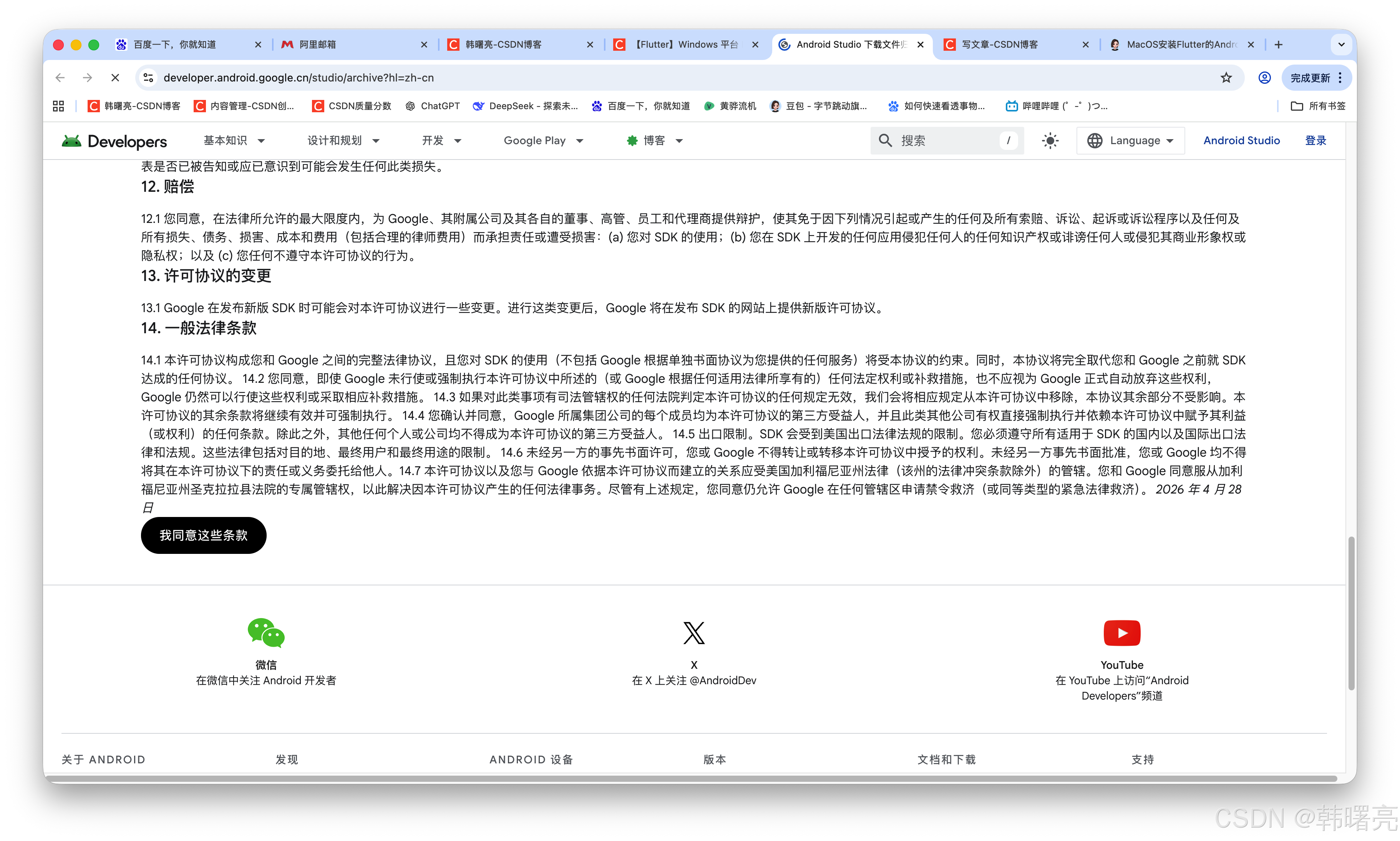The width and height of the screenshot is (1400, 841).
Task: Open 韩曙亮-CSDN博客 bookmark
Action: tap(134, 106)
